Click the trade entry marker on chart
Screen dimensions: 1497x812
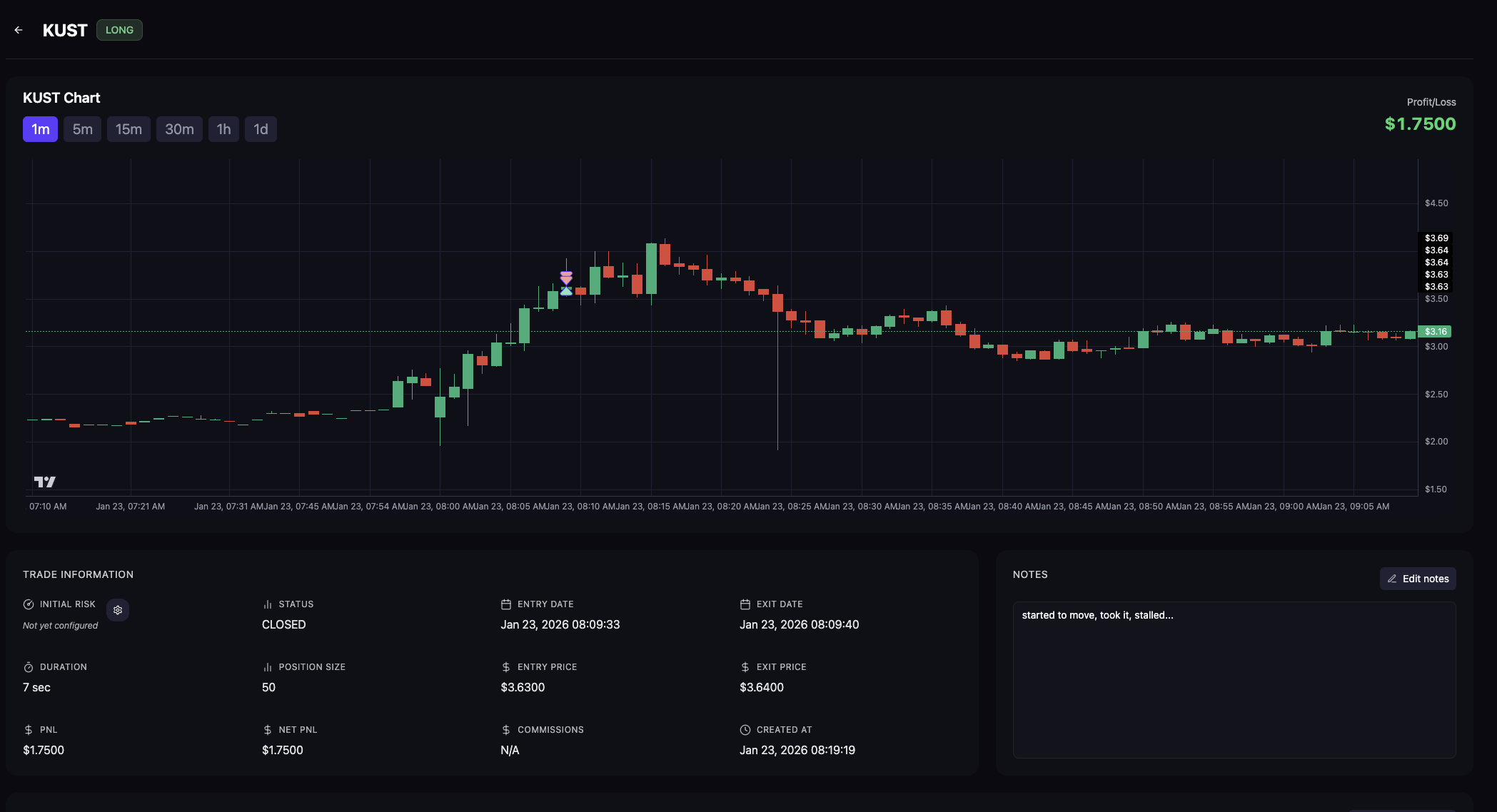click(x=566, y=290)
